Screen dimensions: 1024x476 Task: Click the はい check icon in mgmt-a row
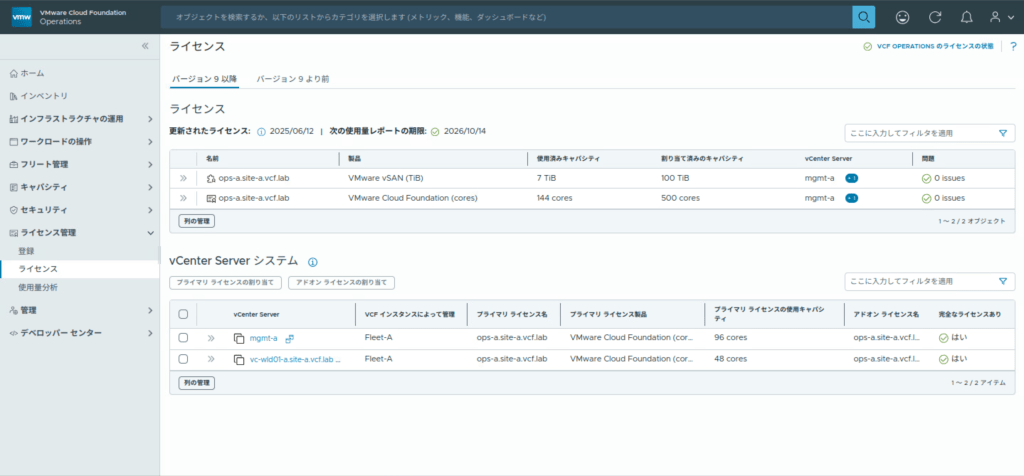[x=943, y=338]
